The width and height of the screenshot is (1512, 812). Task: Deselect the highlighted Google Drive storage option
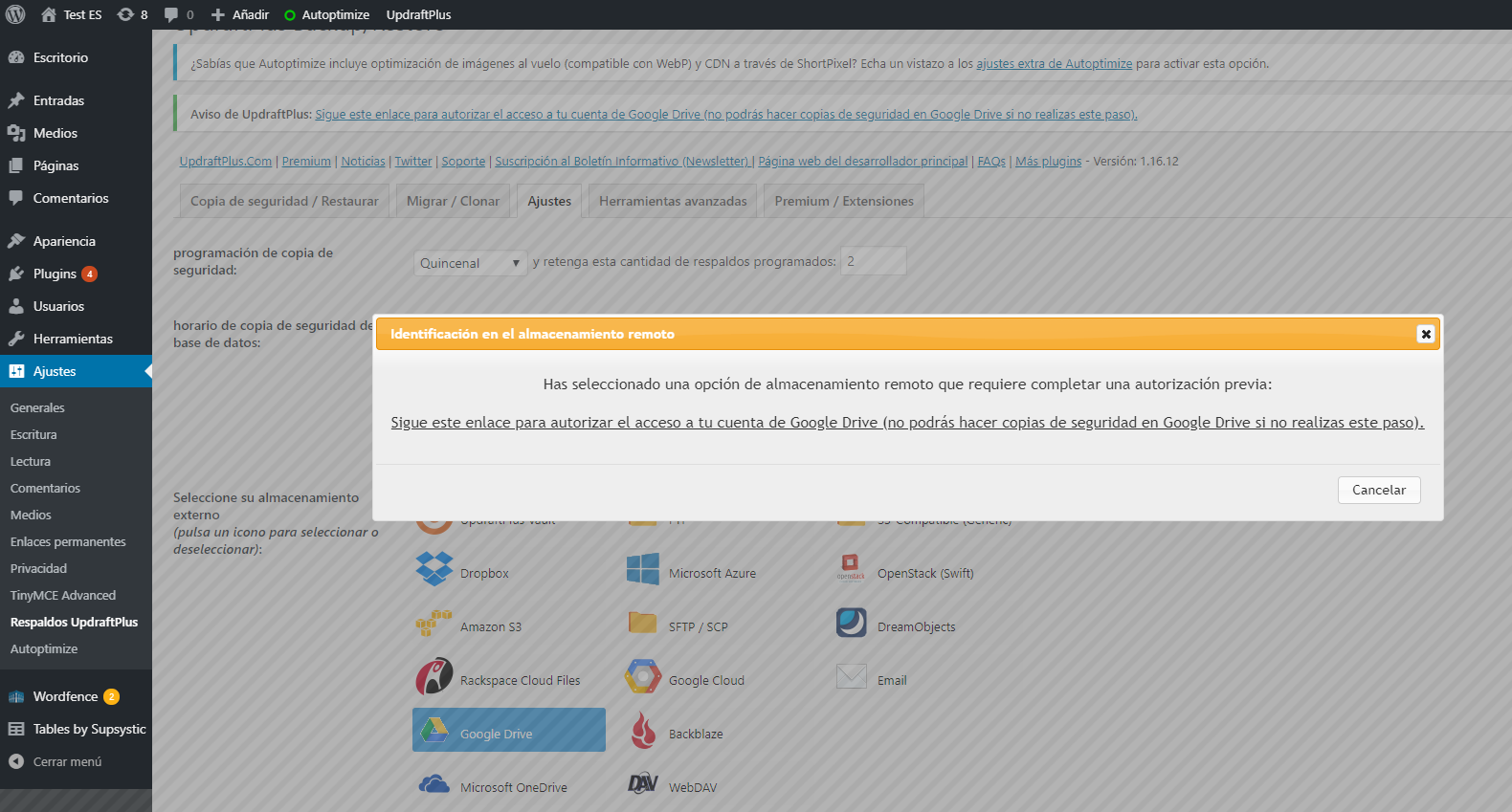point(508,731)
